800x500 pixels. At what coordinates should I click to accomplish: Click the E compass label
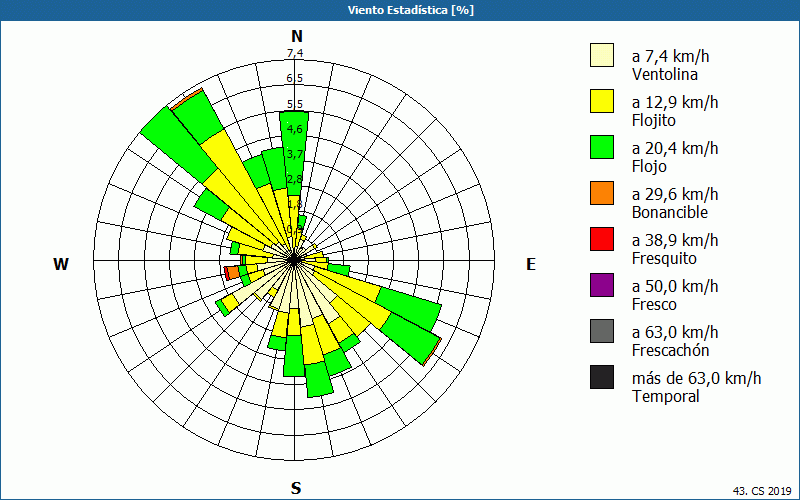[531, 264]
